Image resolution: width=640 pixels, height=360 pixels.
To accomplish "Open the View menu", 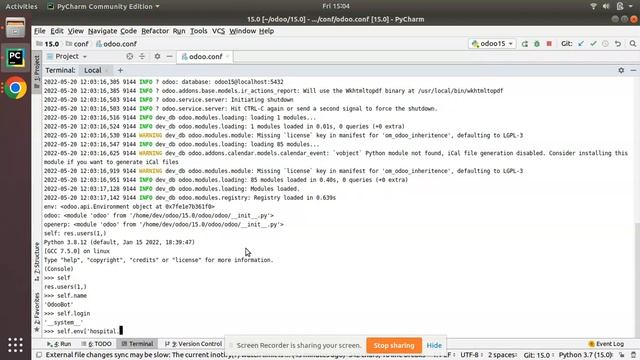I will coord(76,31).
